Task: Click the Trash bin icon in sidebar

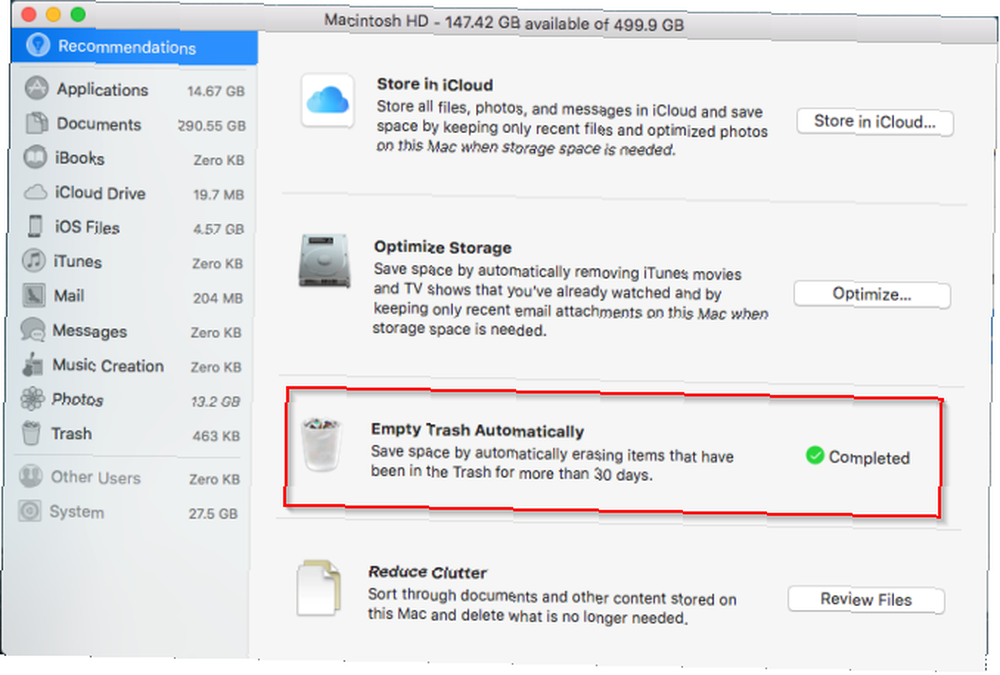Action: [x=31, y=433]
